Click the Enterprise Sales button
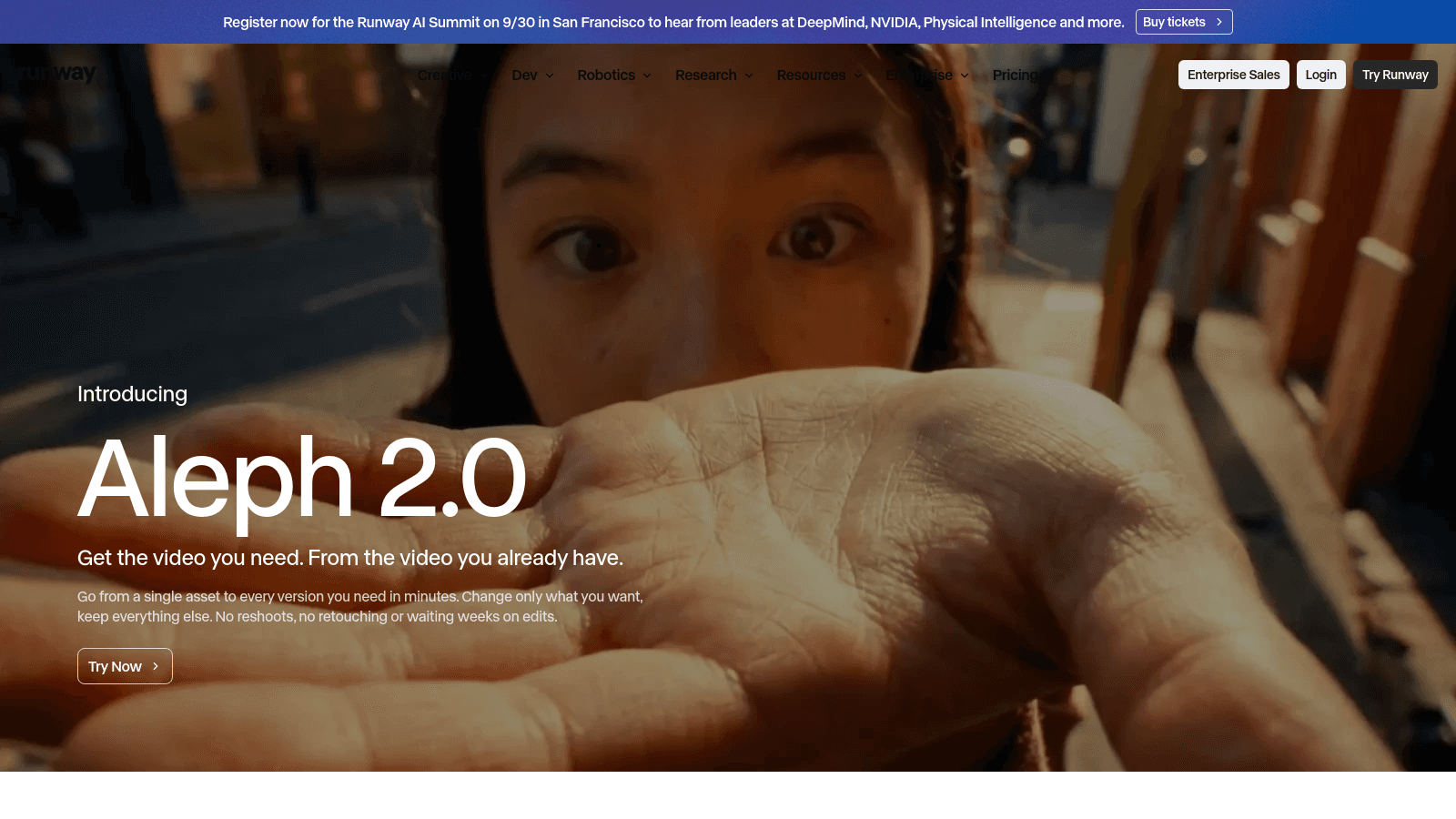 [1234, 75]
